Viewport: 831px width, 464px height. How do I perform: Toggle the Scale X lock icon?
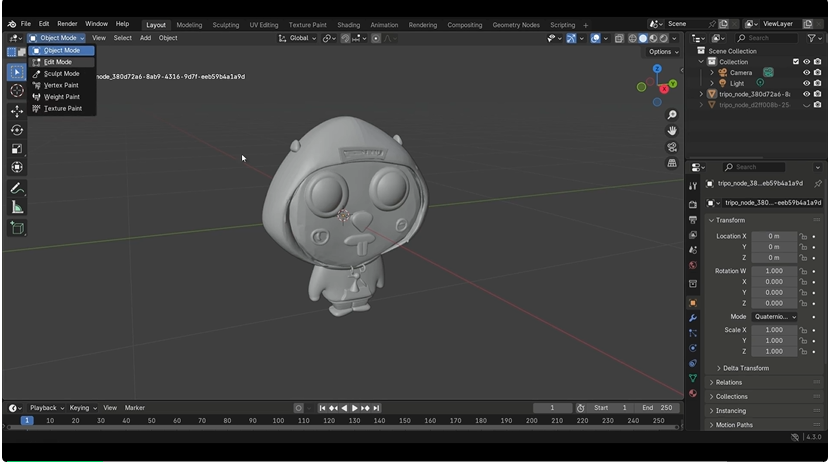tap(803, 330)
